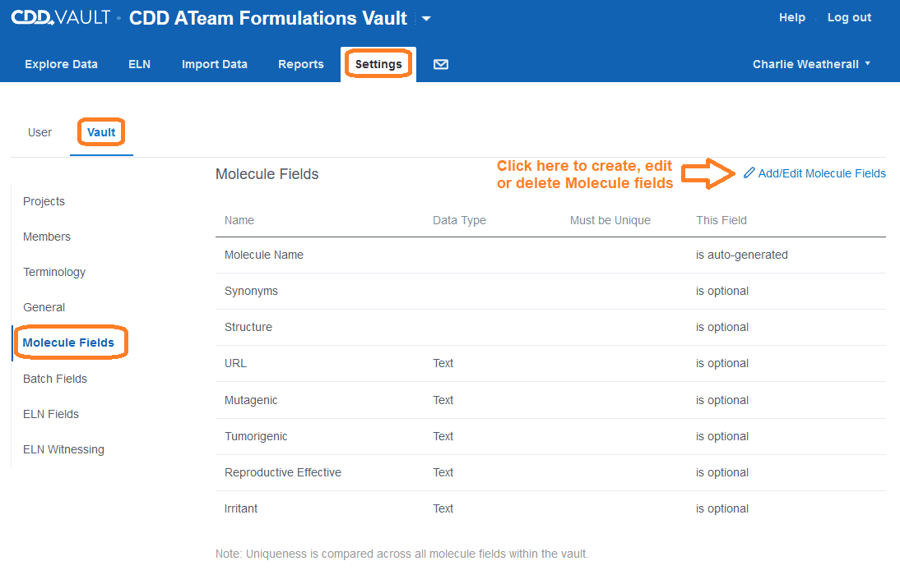Open Members in the sidebar
900x584 pixels.
pyautogui.click(x=46, y=237)
